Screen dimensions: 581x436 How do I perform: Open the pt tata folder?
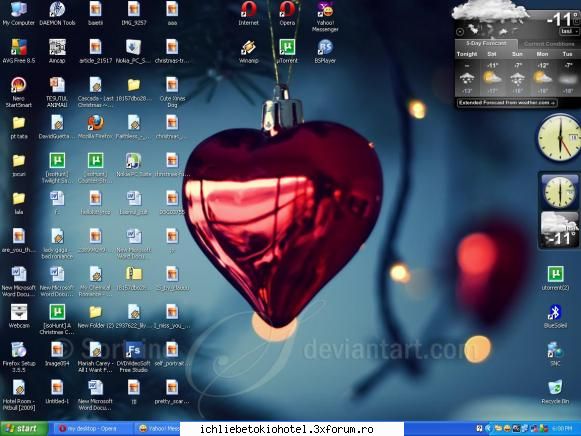19,127
